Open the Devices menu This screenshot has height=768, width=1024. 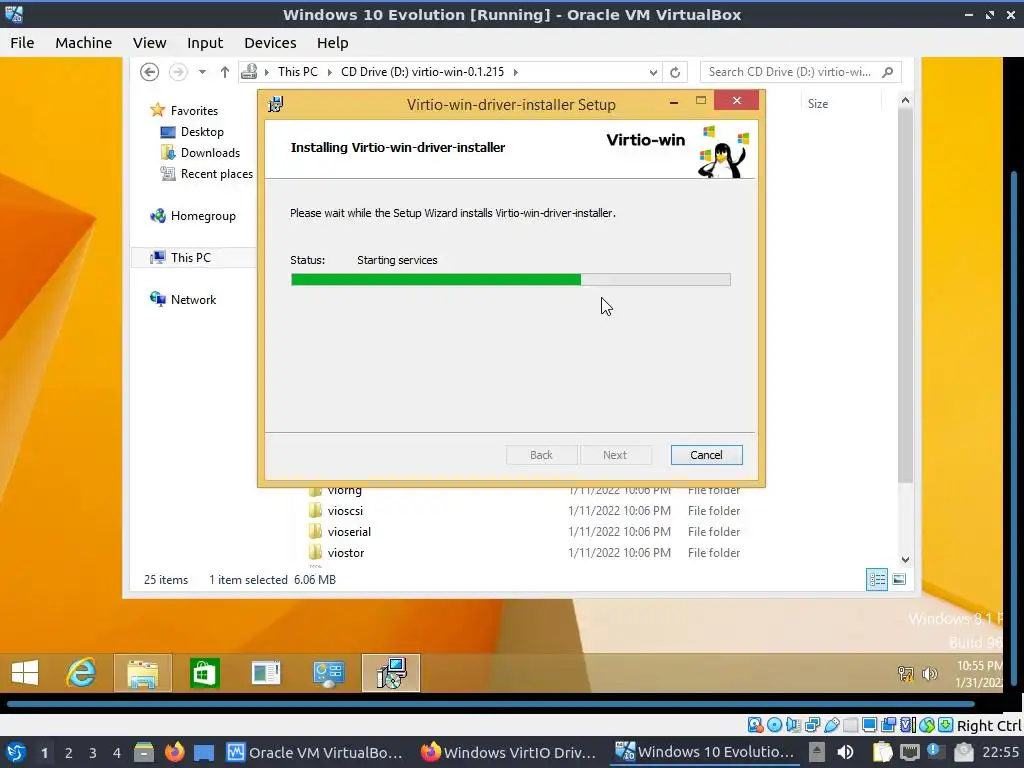click(x=270, y=42)
